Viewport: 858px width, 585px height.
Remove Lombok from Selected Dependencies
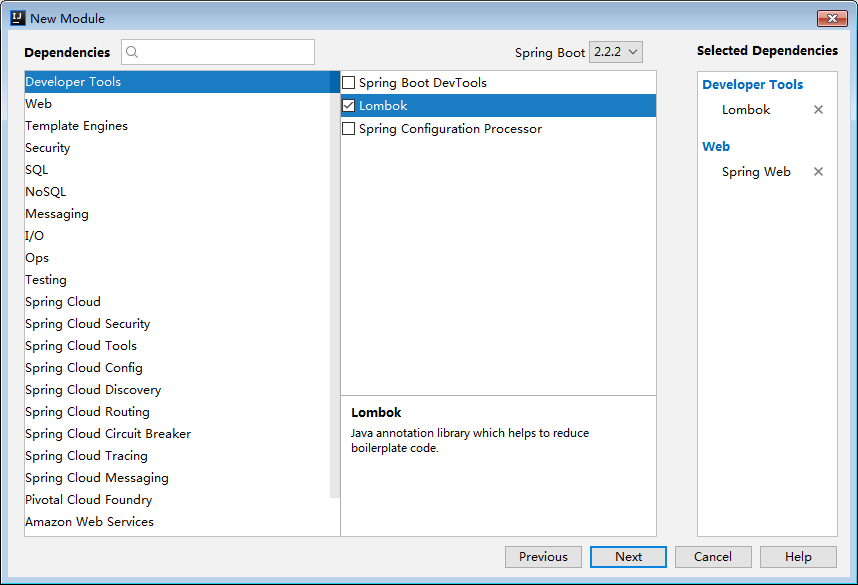(x=818, y=109)
